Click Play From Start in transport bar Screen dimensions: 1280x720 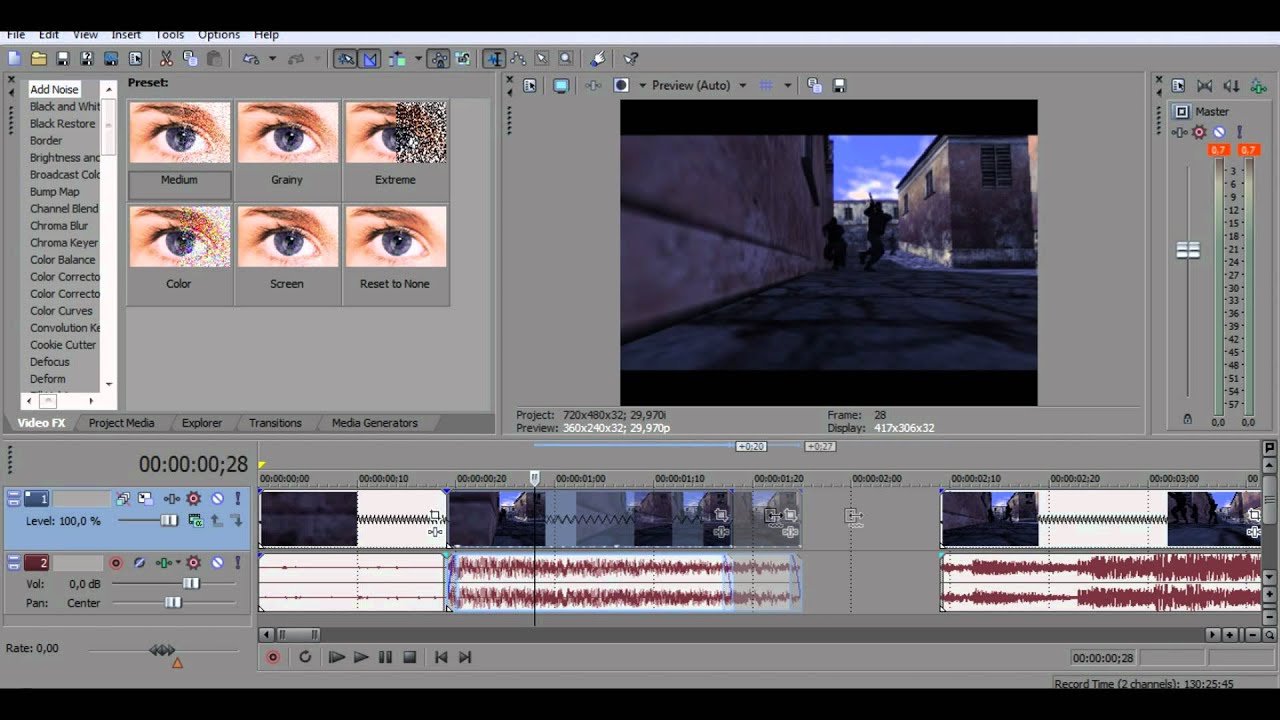[x=336, y=657]
